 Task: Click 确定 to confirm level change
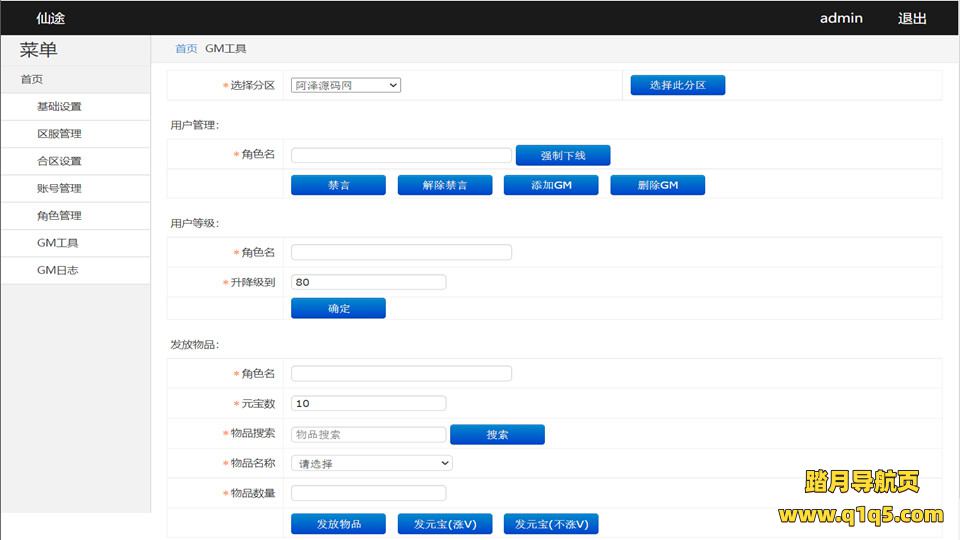[x=338, y=308]
